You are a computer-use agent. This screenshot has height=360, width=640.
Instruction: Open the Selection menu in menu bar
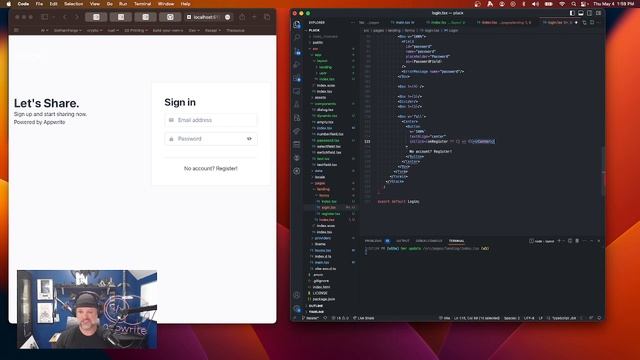coord(73,4)
